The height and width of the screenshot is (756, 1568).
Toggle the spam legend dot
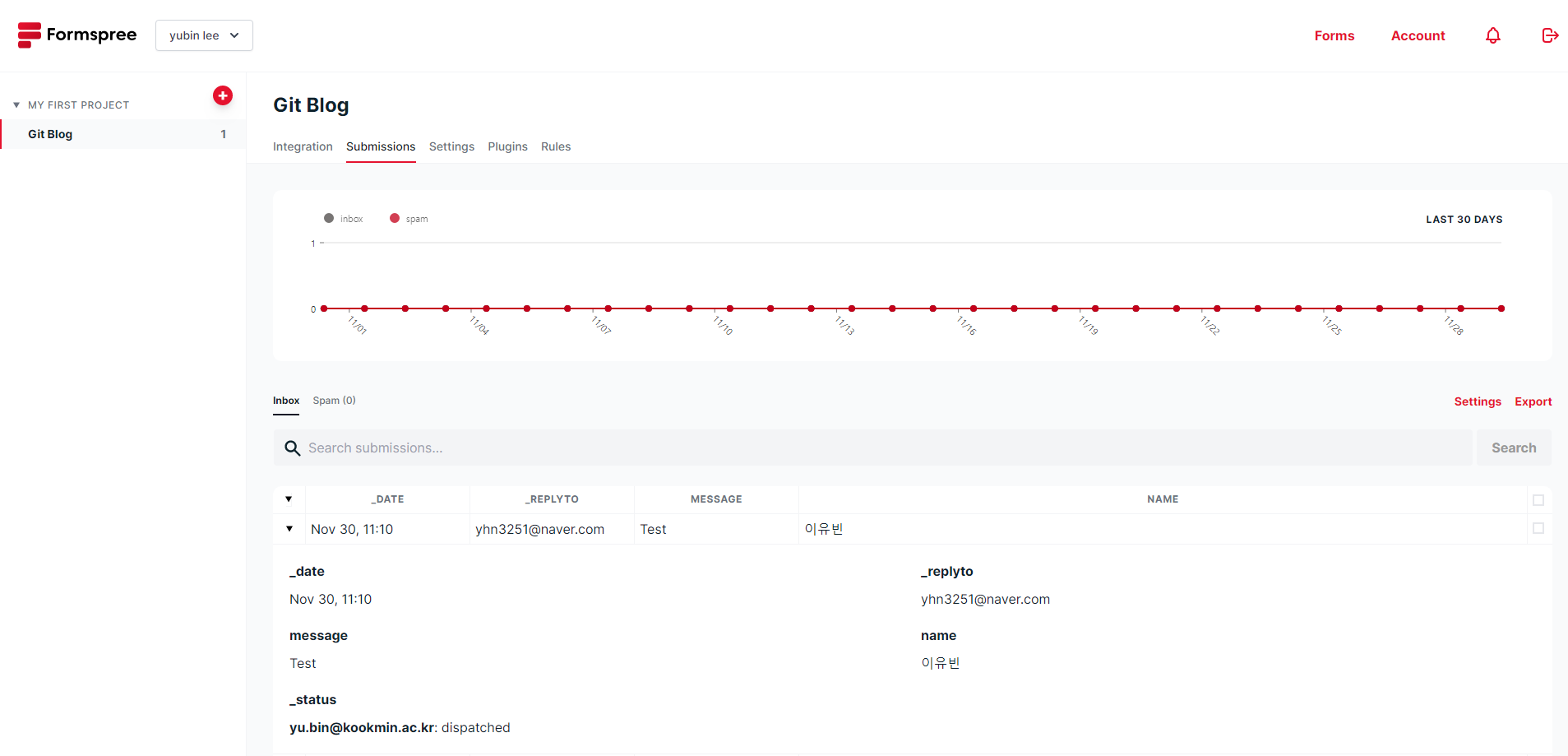pos(395,218)
